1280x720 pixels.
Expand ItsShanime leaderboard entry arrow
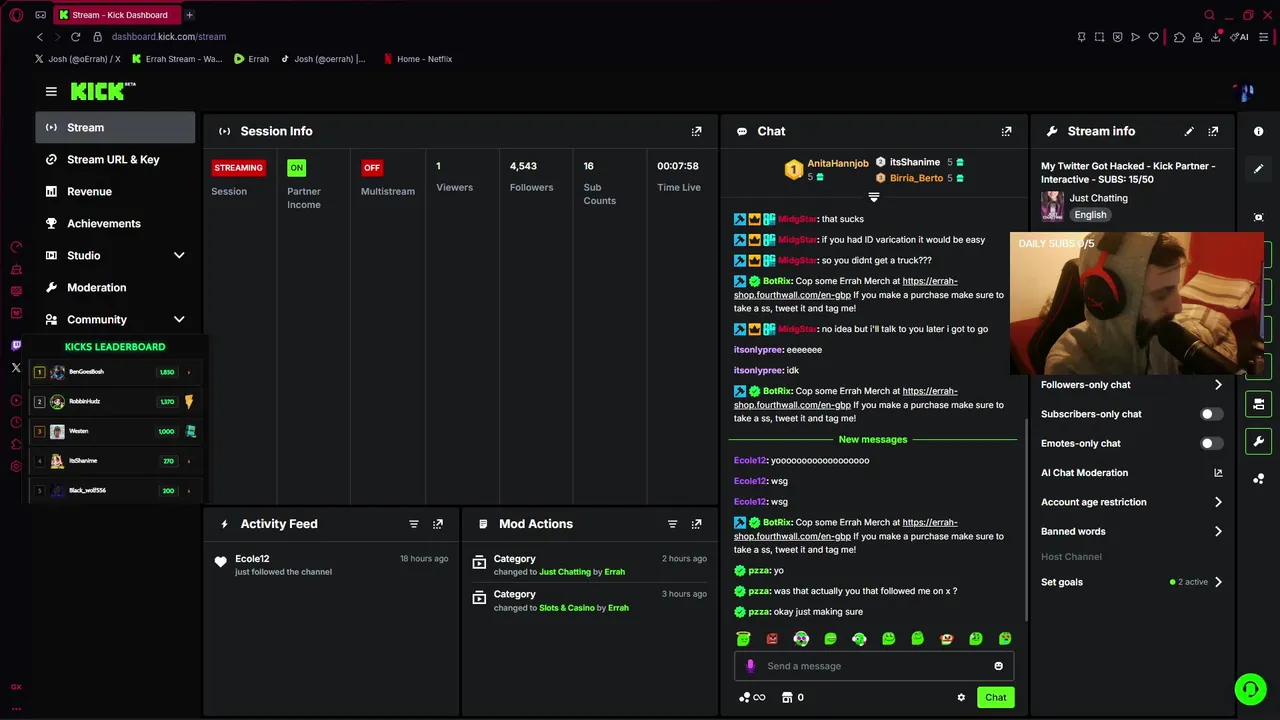pyautogui.click(x=189, y=461)
